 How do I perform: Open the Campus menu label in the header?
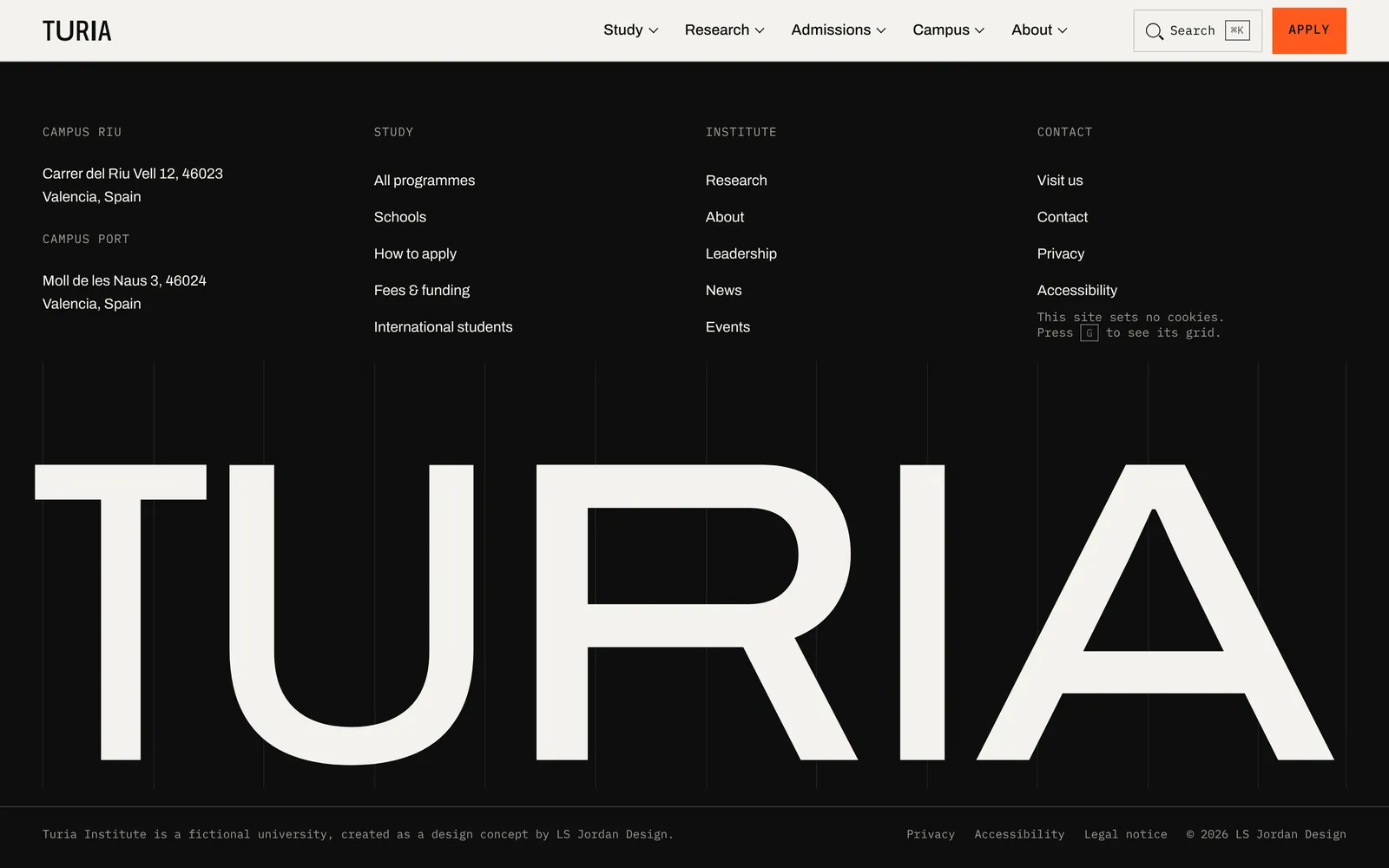941,30
